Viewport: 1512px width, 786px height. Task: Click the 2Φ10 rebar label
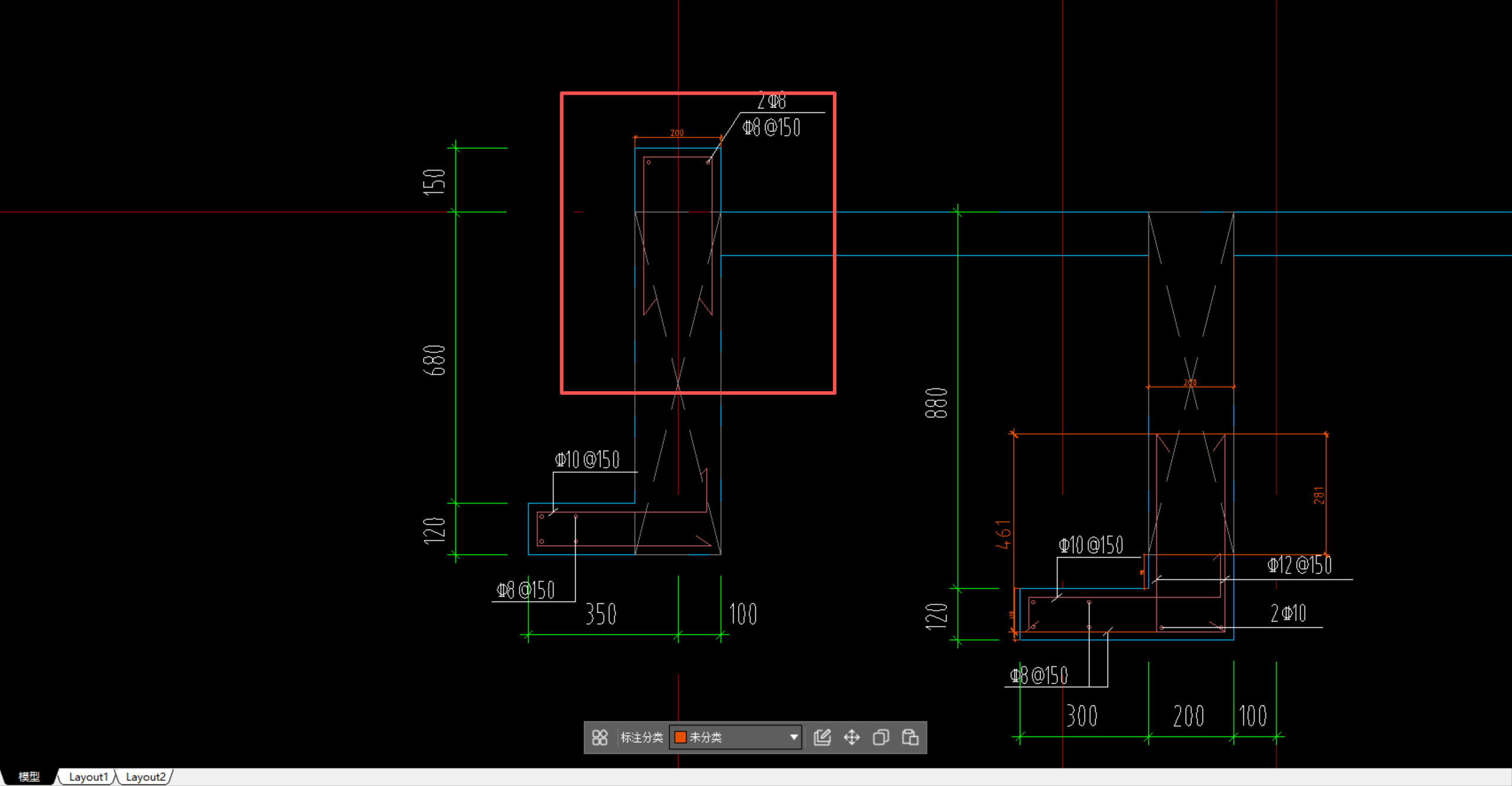1288,613
